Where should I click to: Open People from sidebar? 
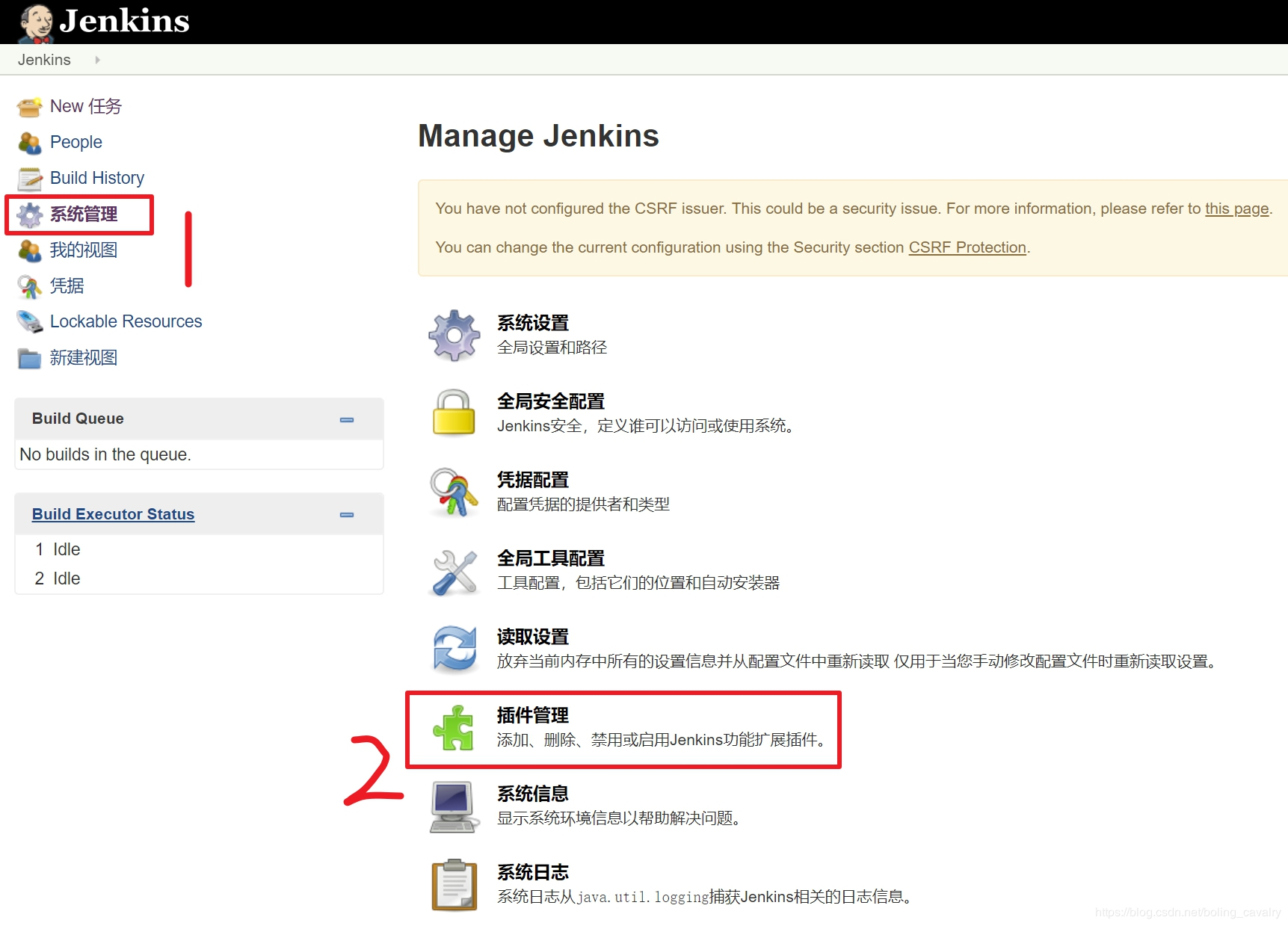click(76, 142)
